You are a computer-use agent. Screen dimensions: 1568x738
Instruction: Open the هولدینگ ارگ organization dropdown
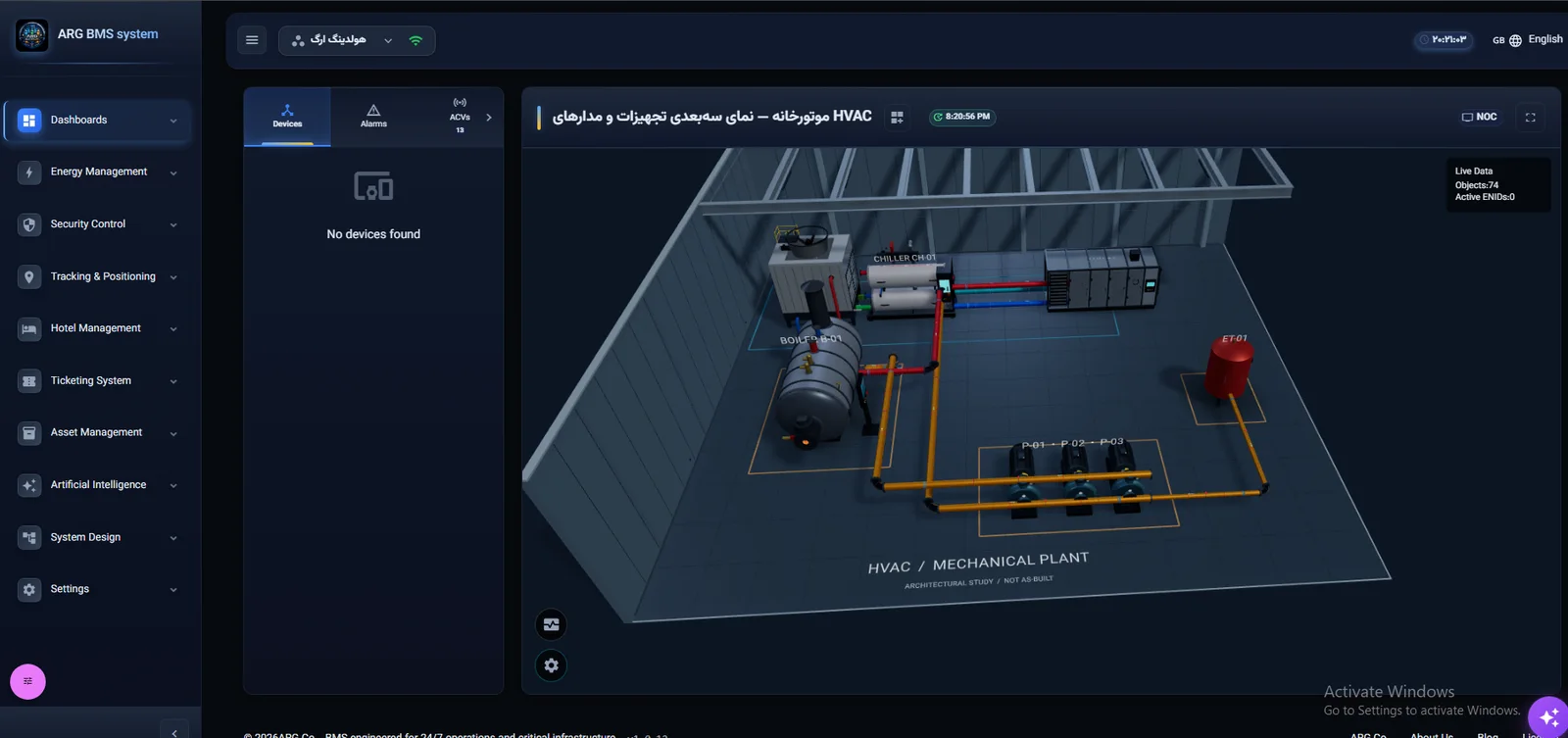357,40
